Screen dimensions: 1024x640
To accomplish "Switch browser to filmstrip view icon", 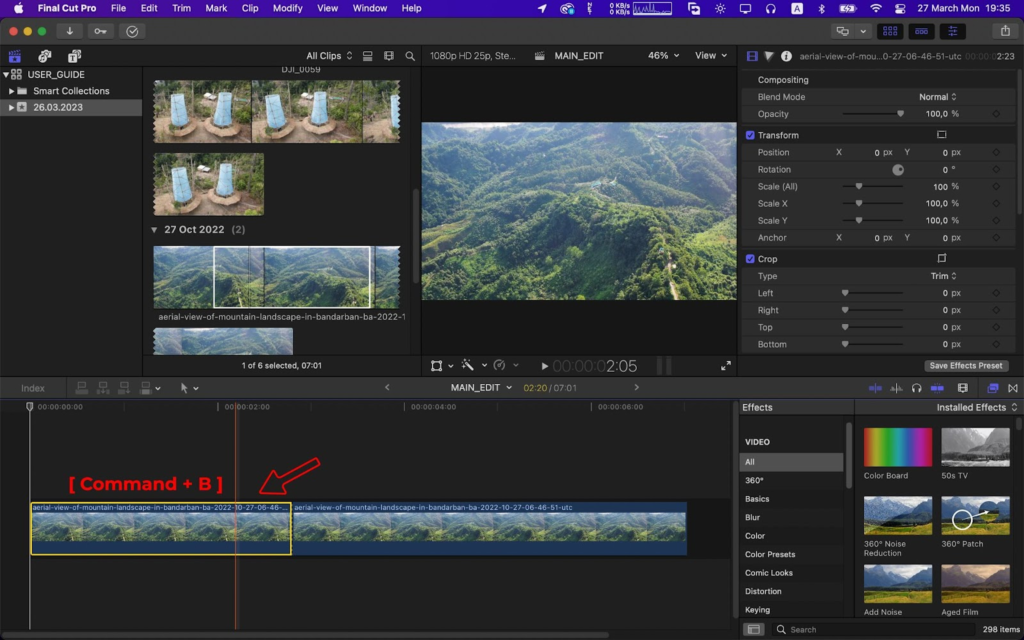I will coord(389,56).
